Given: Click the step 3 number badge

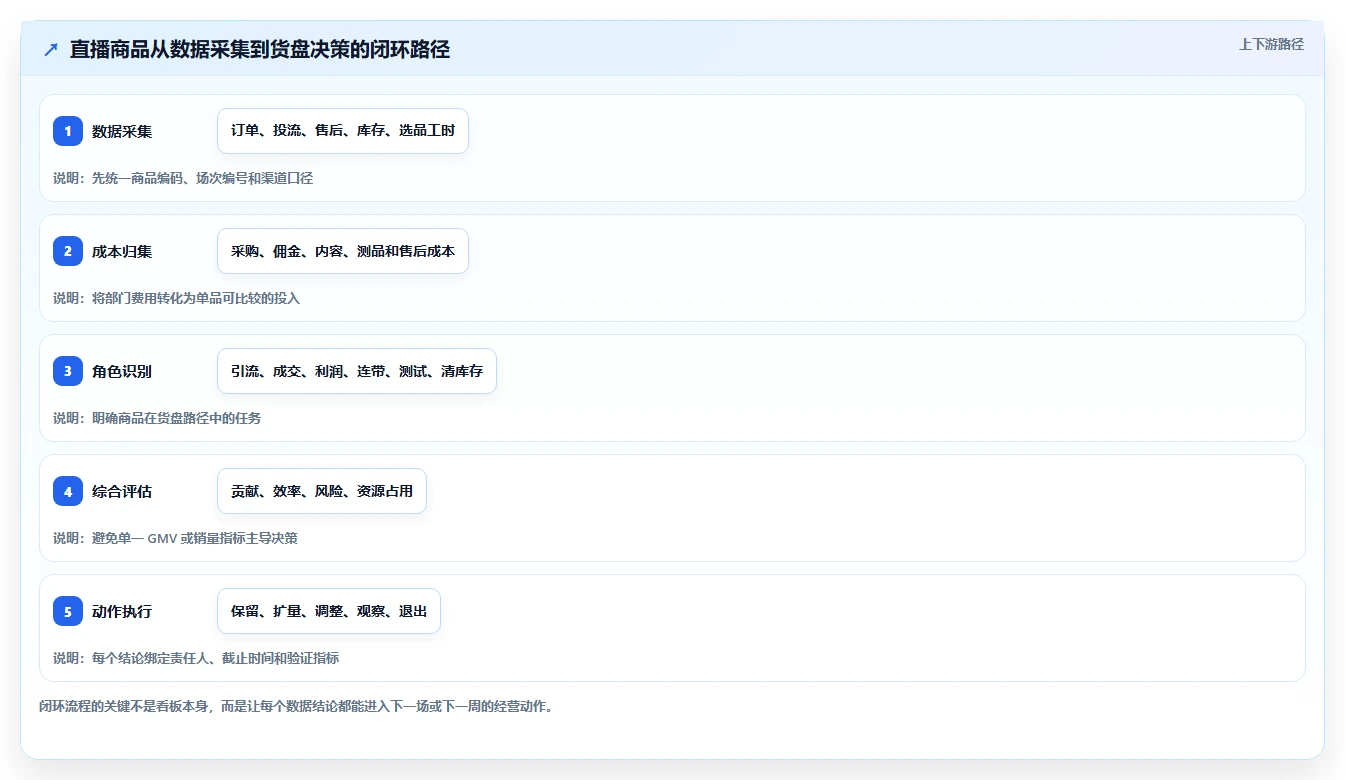Looking at the screenshot, I should [68, 371].
